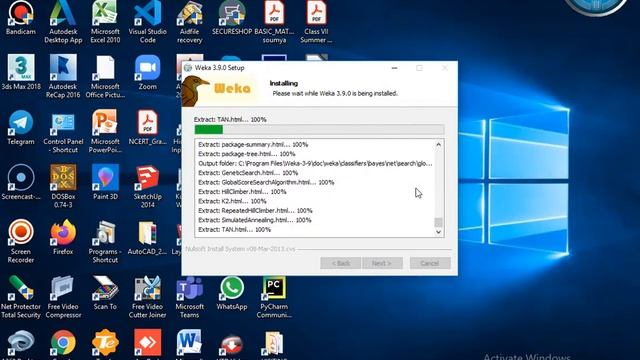Open the Class VII Summer PDF
This screenshot has height=360, width=640.
coord(316,21)
